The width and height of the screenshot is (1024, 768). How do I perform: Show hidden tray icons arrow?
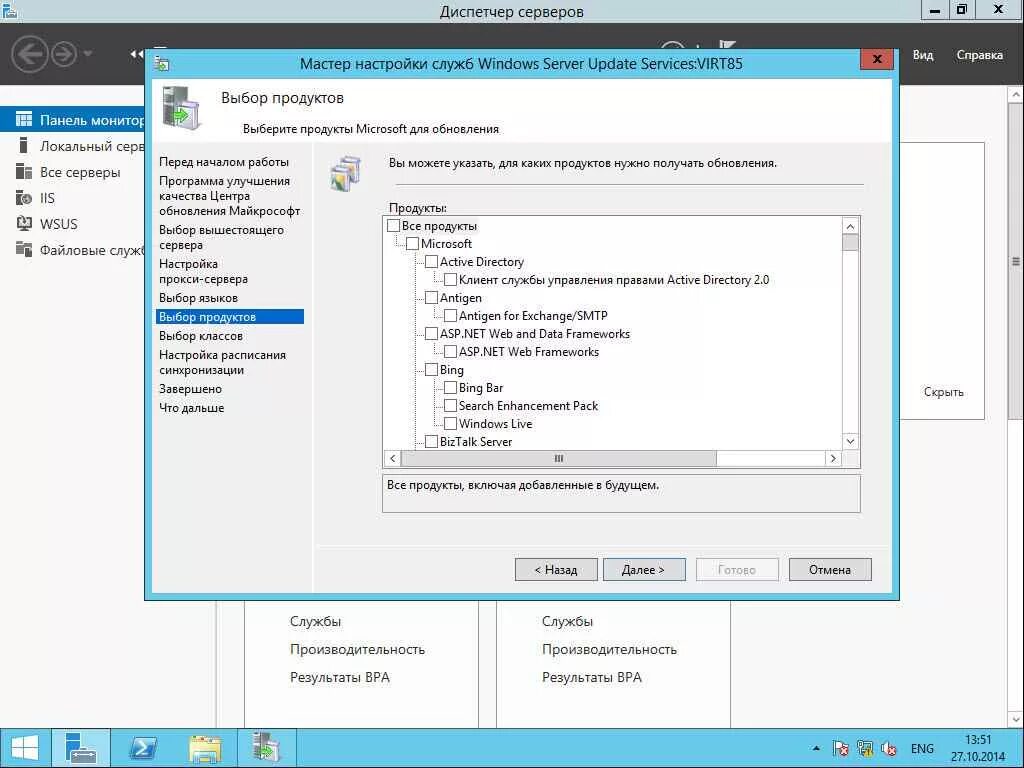816,748
